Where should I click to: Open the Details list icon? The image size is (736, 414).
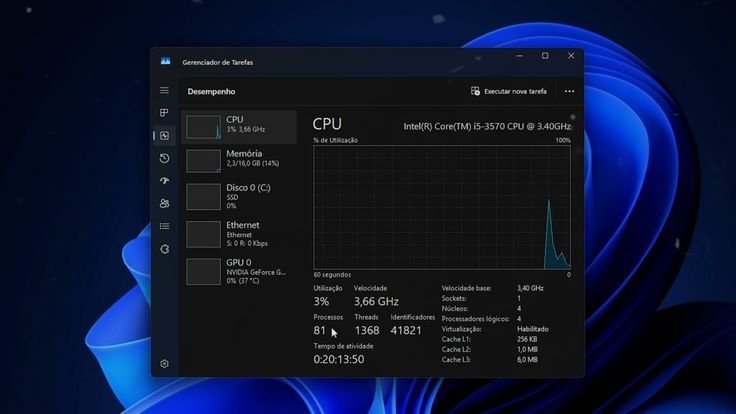tap(164, 226)
